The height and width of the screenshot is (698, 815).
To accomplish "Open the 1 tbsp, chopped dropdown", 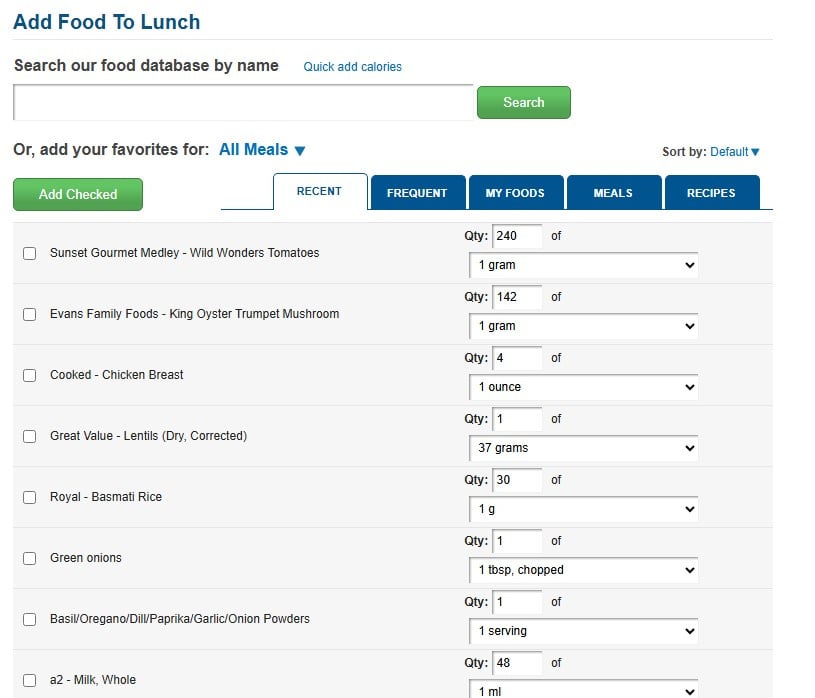I will tap(583, 570).
